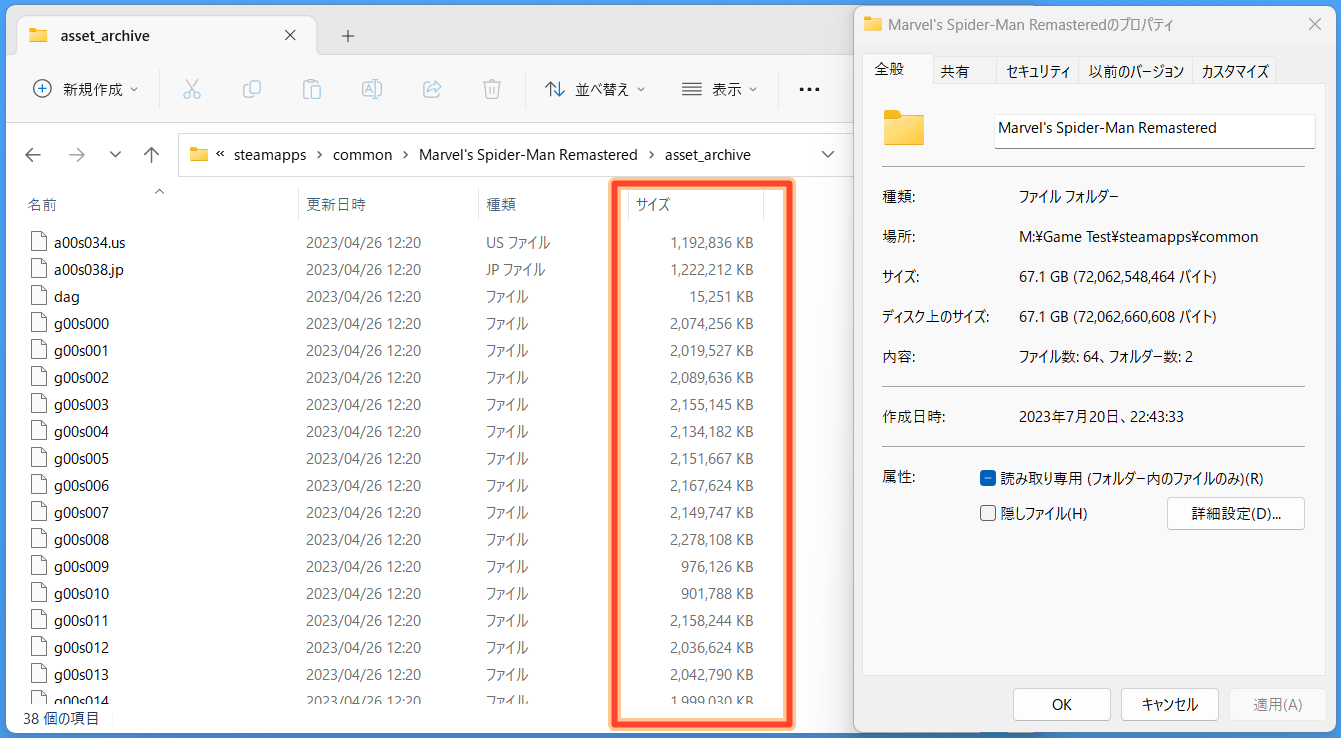Click the JP ファイル type cell
Viewport: 1341px width, 738px height.
click(515, 269)
